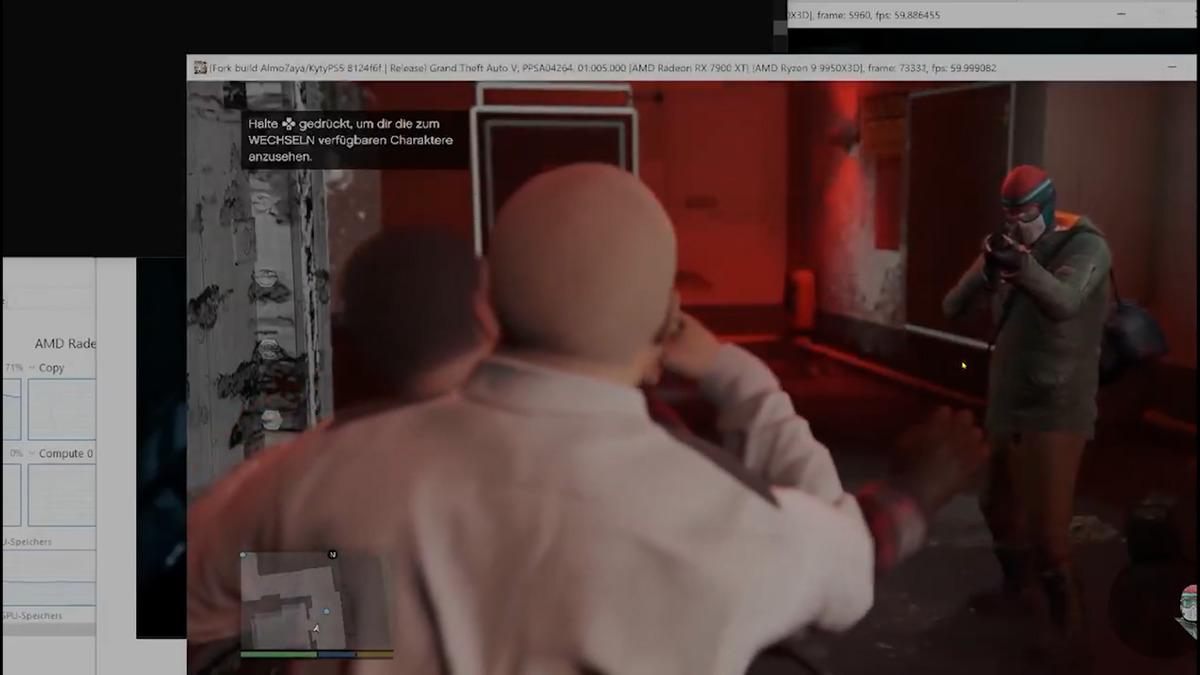Click the Compute 0 engine usage graph
The width and height of the screenshot is (1200, 675).
tap(61, 495)
